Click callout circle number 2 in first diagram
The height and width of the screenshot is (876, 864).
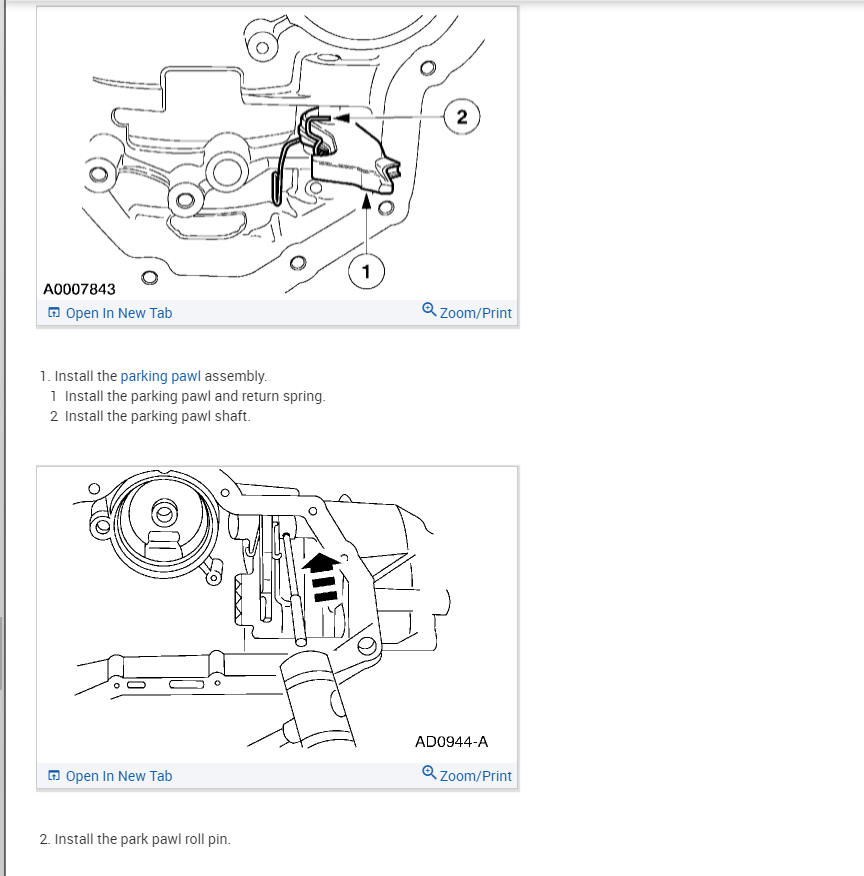462,117
